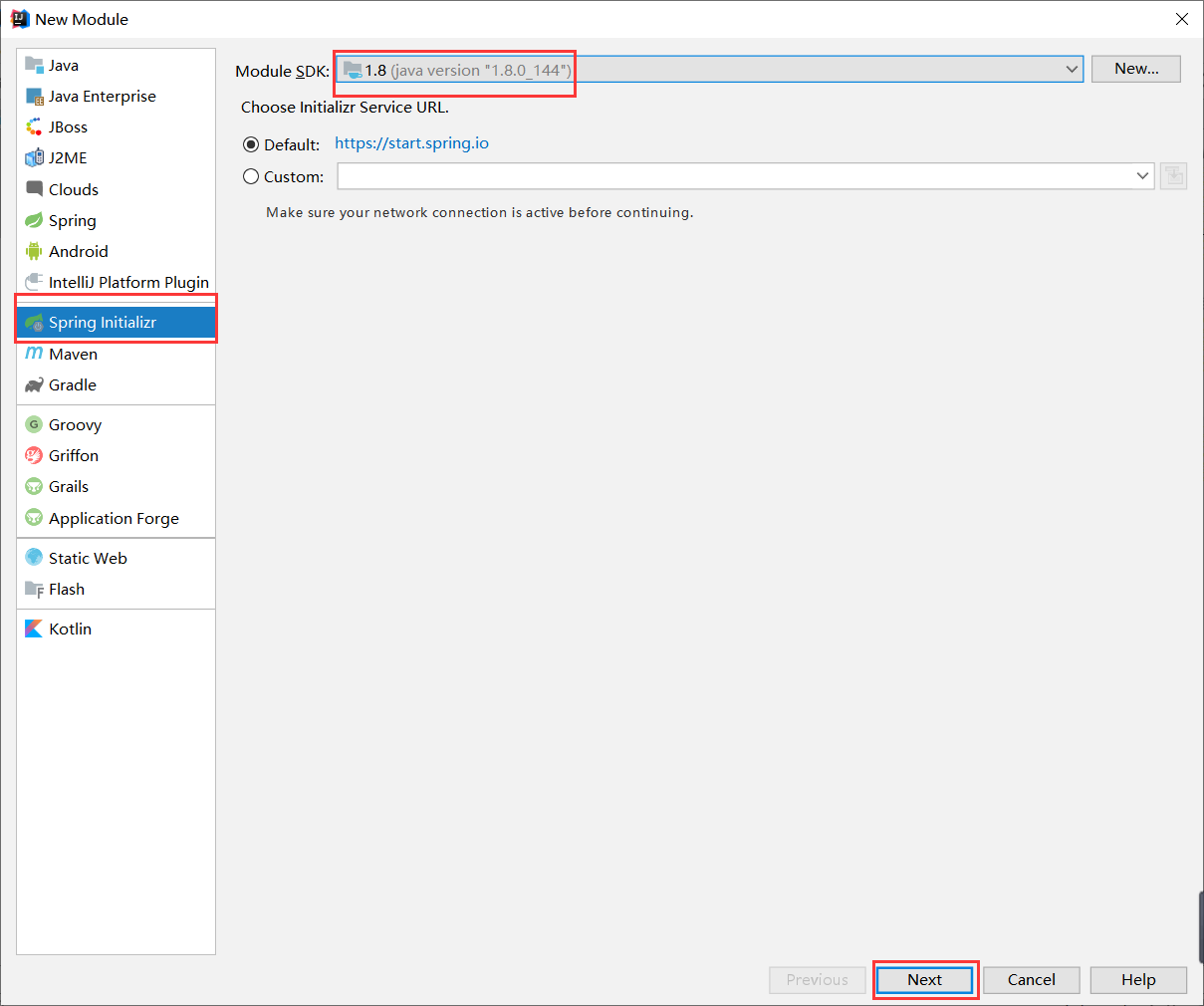The width and height of the screenshot is (1204, 1006).
Task: Click the IntelliJ Platform Plugin icon
Action: 34,282
